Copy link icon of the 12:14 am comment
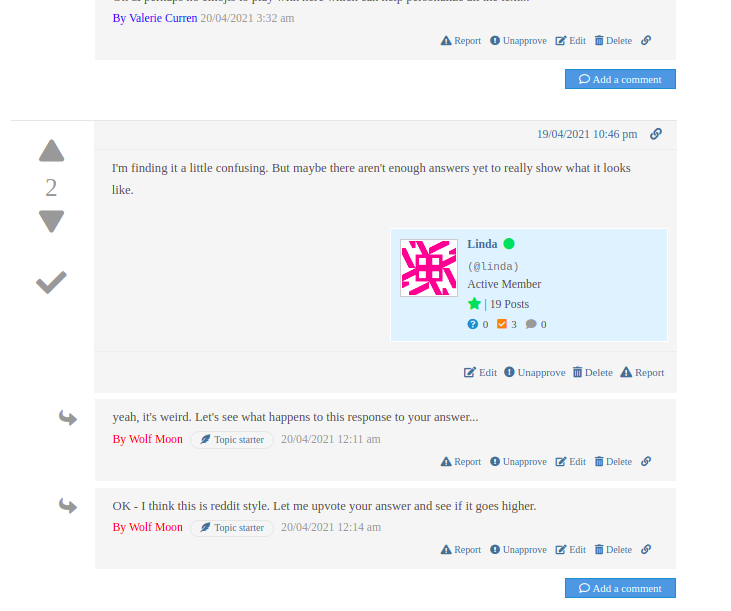The image size is (731, 611). [x=646, y=549]
